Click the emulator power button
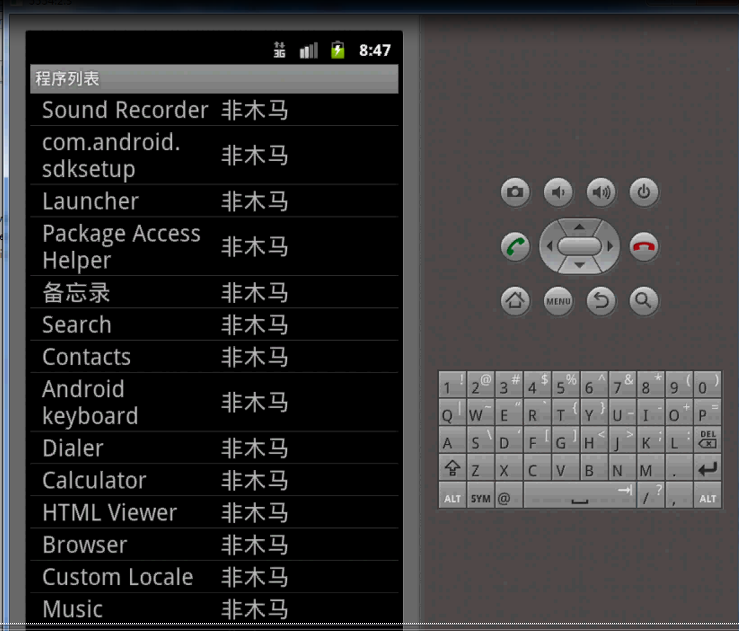This screenshot has height=631, width=739. (644, 192)
